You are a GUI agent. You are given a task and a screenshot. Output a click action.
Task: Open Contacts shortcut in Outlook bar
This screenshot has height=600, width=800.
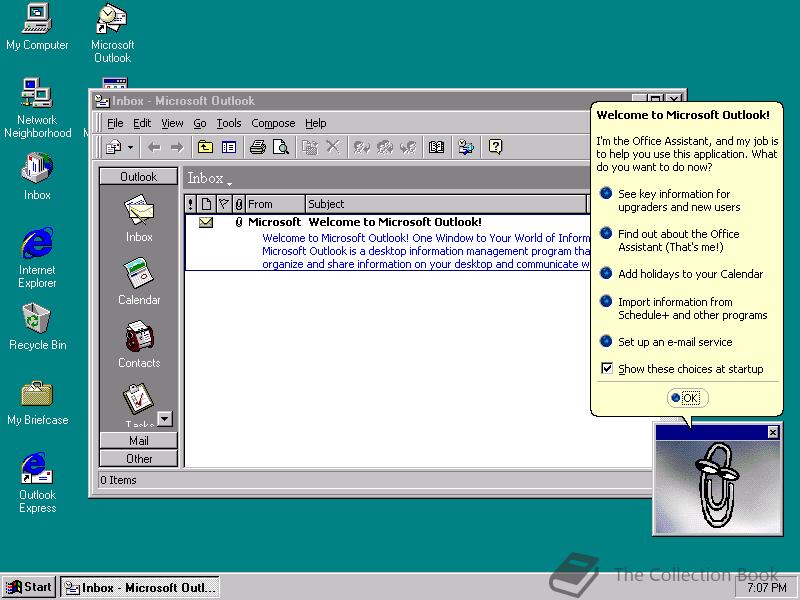[139, 344]
